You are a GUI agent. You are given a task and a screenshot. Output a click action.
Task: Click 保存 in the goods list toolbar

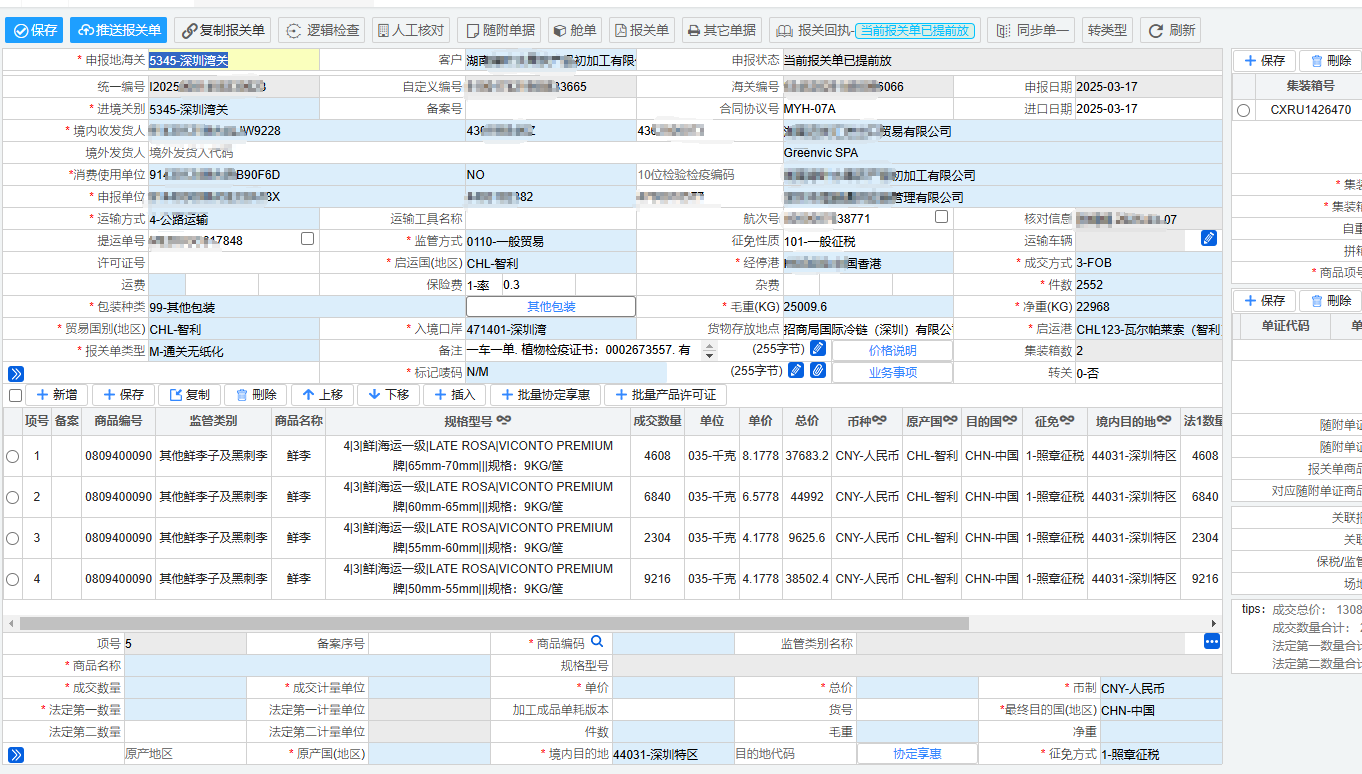pos(124,395)
